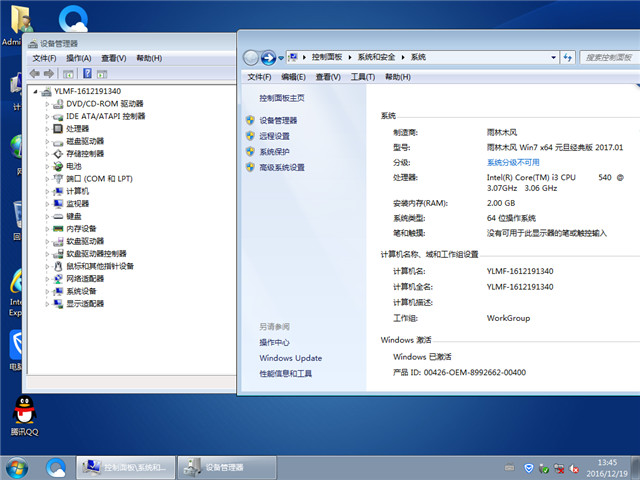Click the forward button in System window
The width and height of the screenshot is (640, 480).
[268, 58]
